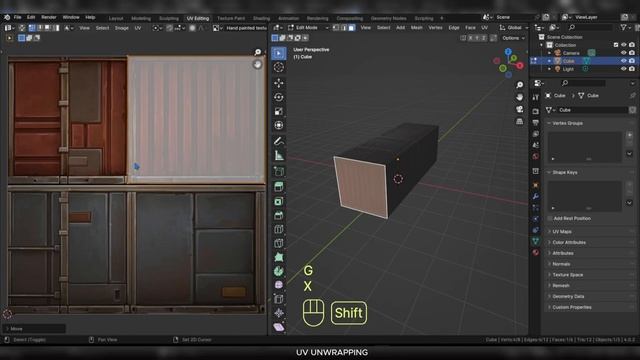640x360 pixels.
Task: Switch to the Geometry Nodes workspace tab
Action: pyautogui.click(x=389, y=18)
